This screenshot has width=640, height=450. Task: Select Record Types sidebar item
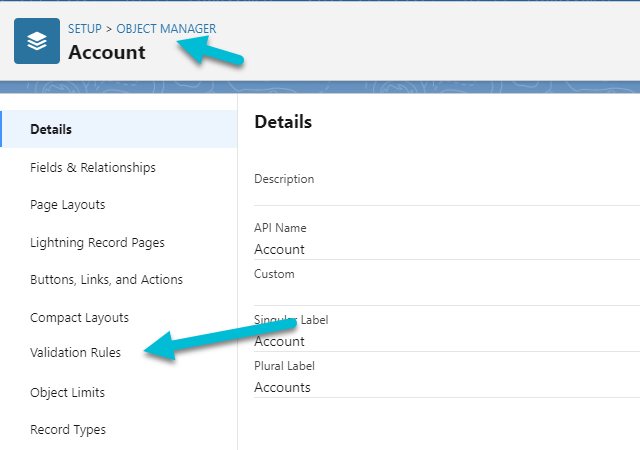click(x=68, y=430)
